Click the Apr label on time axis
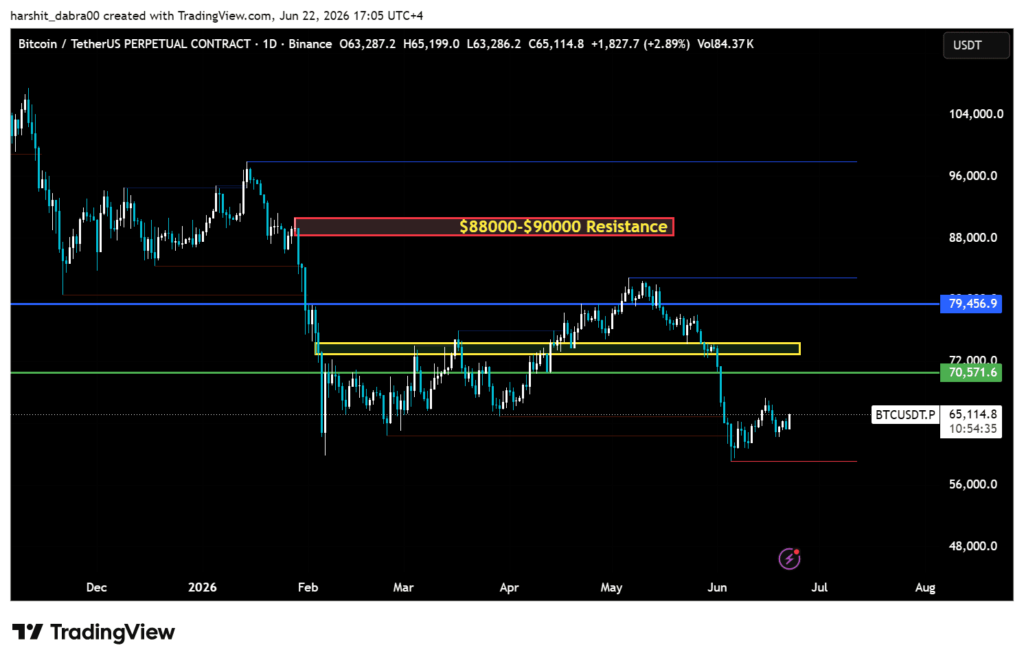This screenshot has height=663, width=1024. (x=509, y=587)
